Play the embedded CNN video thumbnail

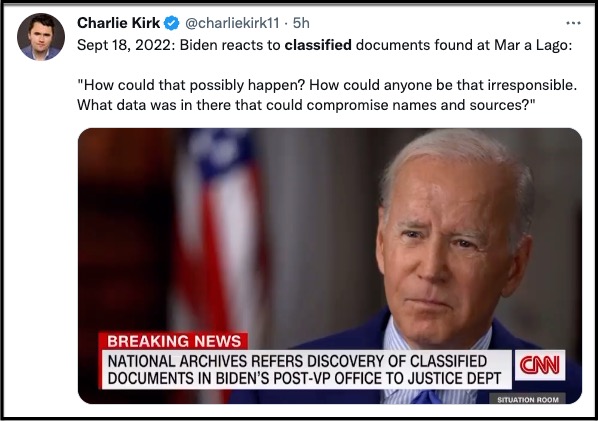(x=330, y=266)
